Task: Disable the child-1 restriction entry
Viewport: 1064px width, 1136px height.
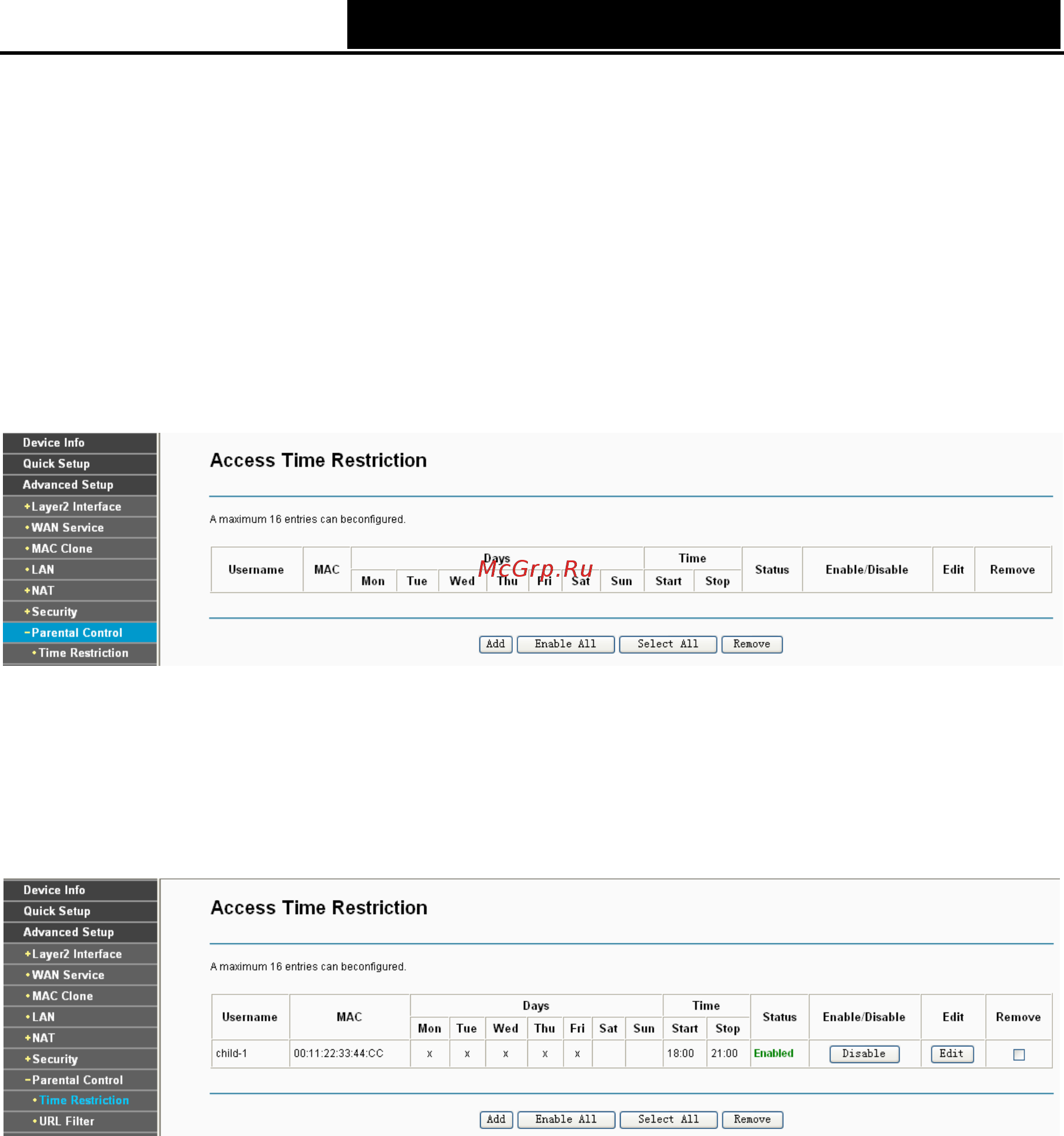Action: click(x=864, y=1054)
